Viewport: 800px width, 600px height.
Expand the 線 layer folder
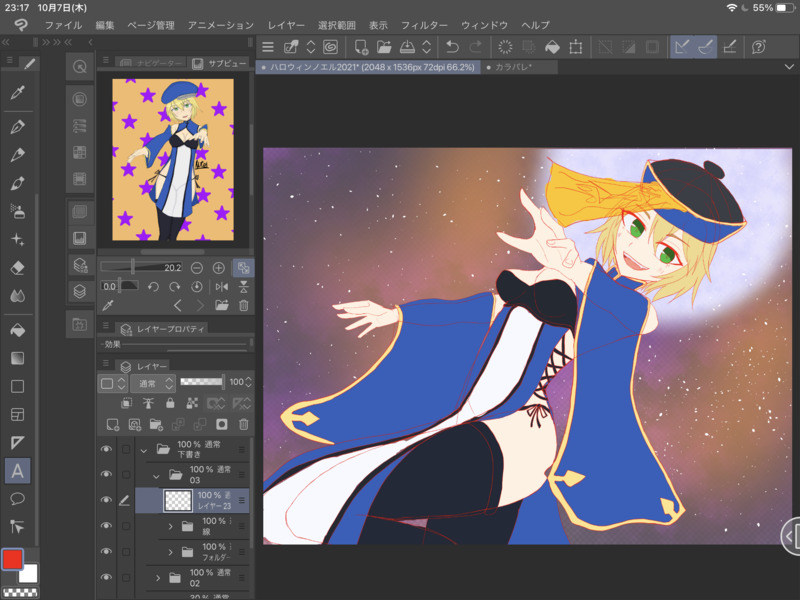tap(170, 526)
